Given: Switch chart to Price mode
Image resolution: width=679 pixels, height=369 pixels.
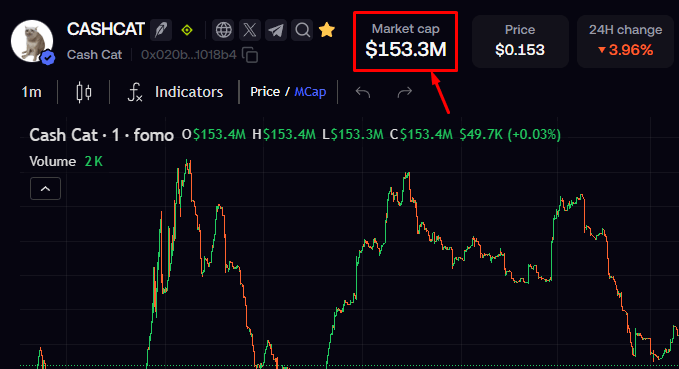Looking at the screenshot, I should tap(265, 92).
